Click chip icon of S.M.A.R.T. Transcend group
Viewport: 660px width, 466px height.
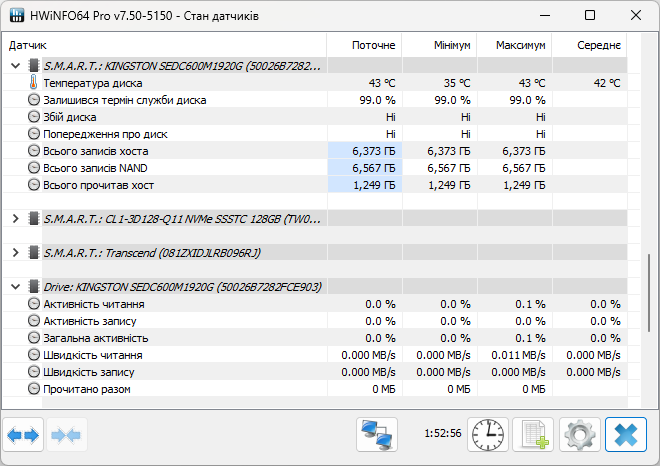point(34,253)
